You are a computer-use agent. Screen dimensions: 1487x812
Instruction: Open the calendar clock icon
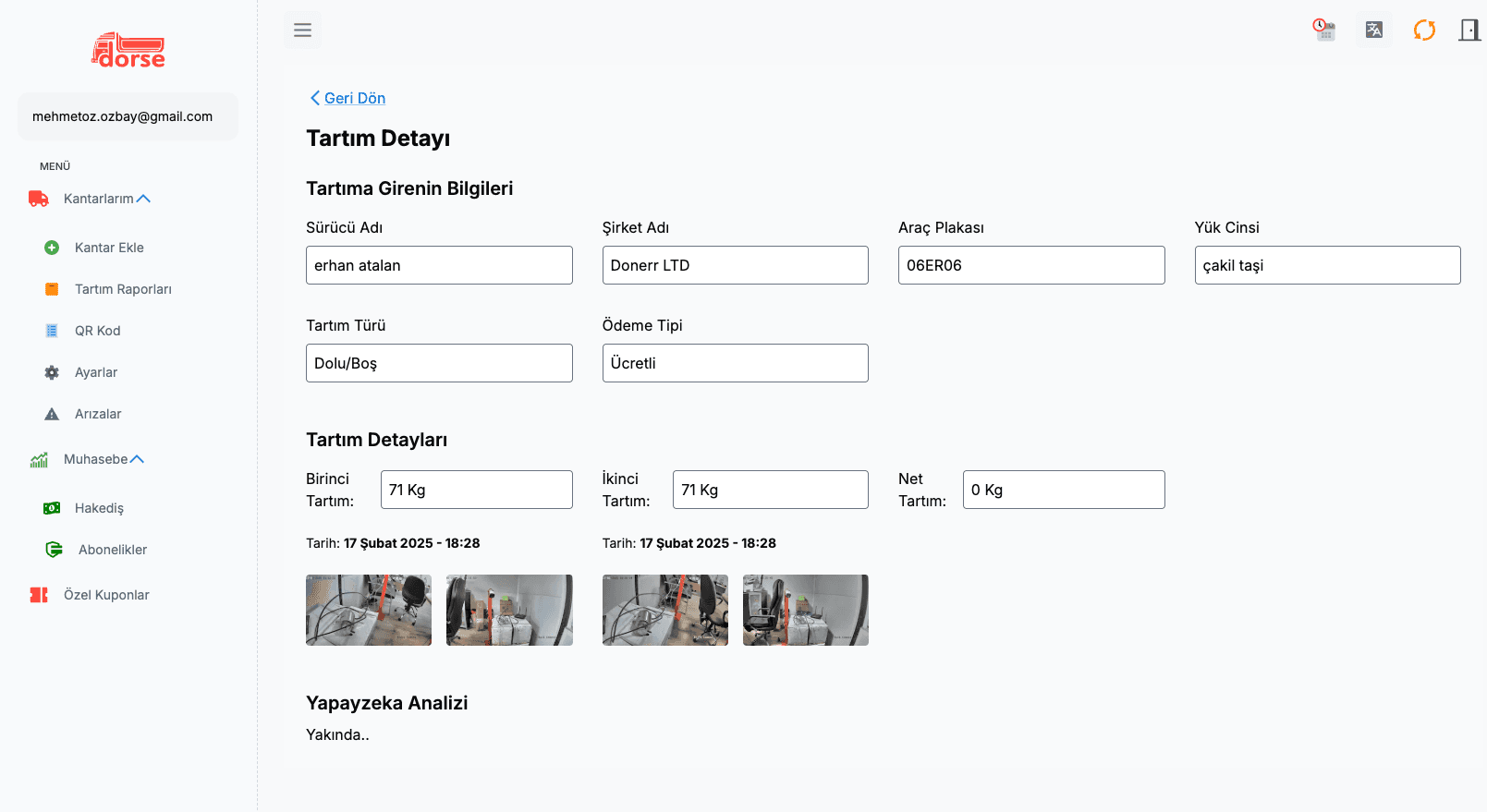coord(1324,30)
